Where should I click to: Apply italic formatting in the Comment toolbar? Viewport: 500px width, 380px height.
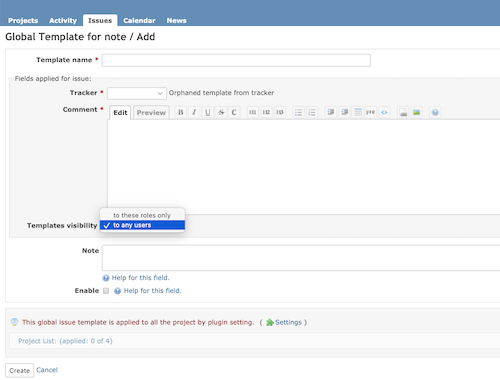pos(194,112)
